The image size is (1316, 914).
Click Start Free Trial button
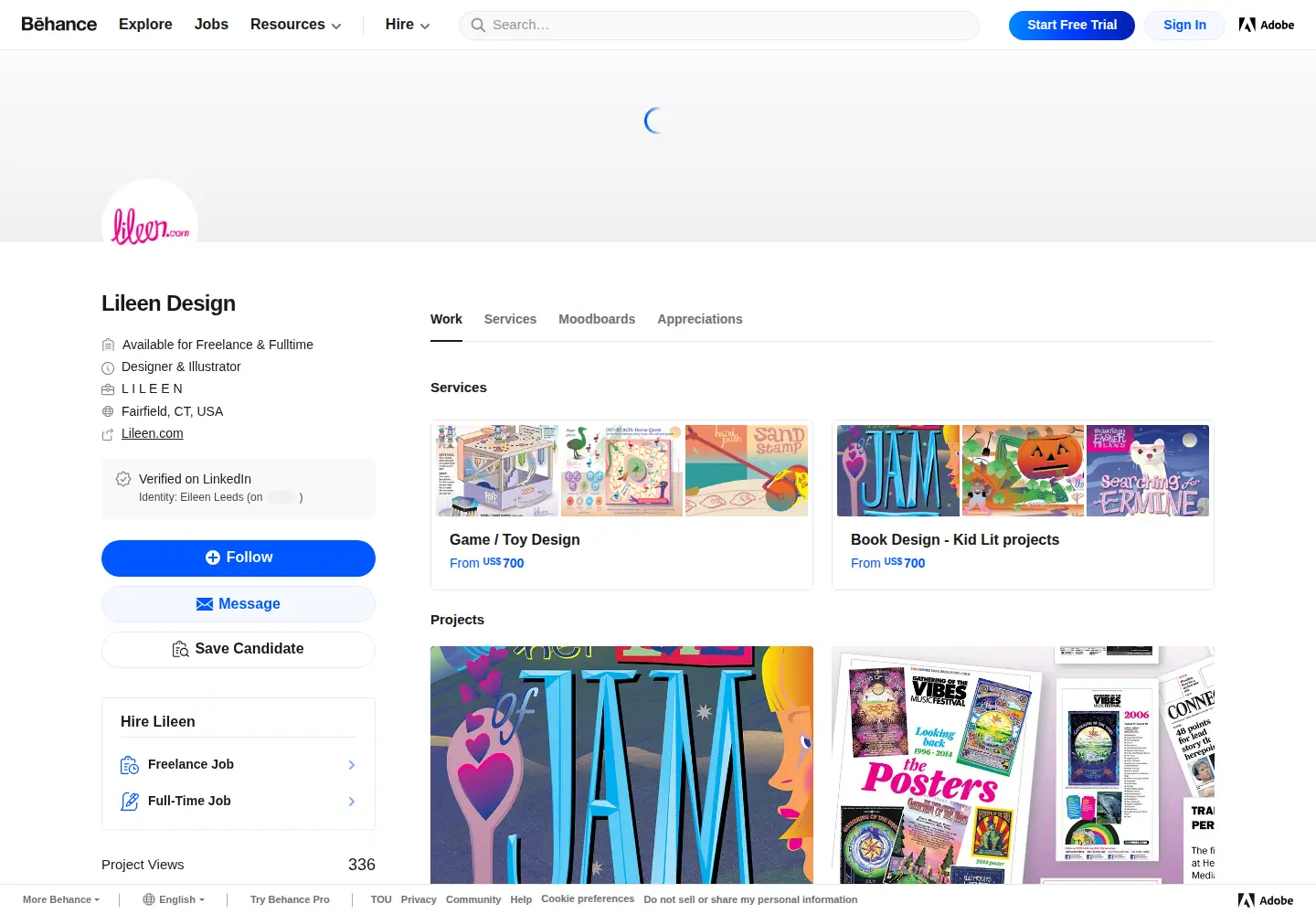pyautogui.click(x=1072, y=26)
